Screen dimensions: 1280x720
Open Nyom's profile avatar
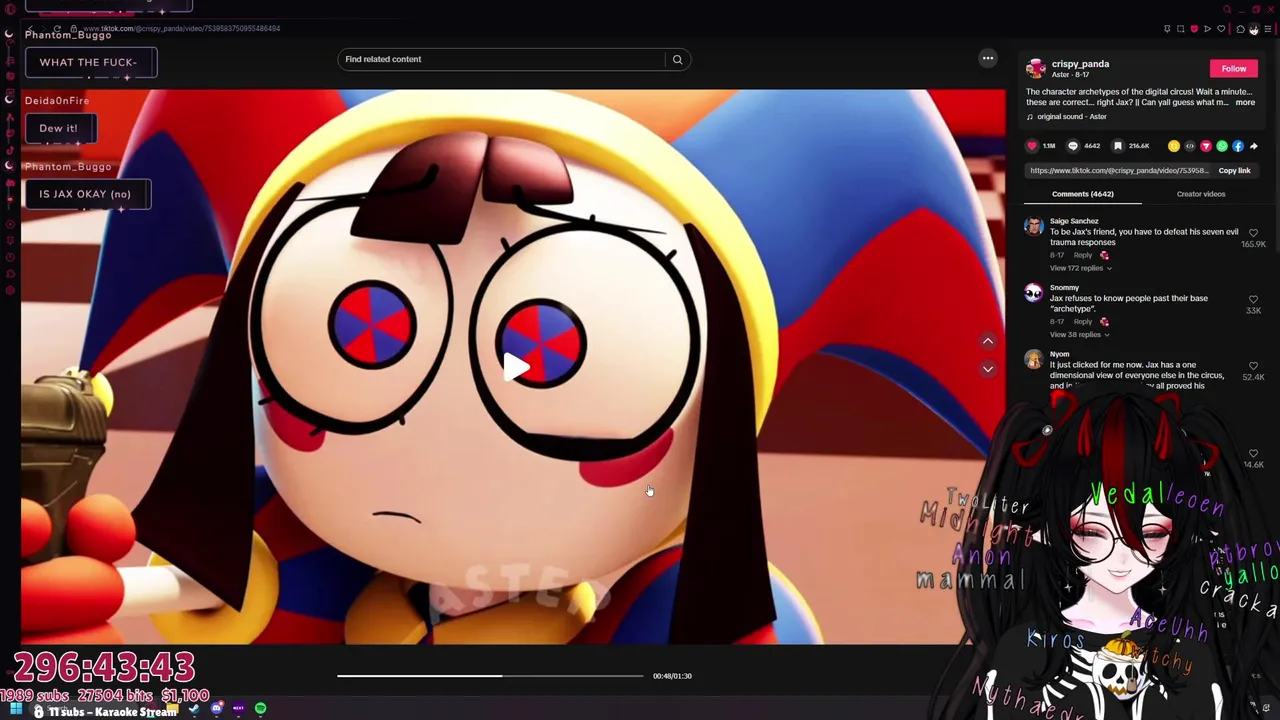coord(1034,360)
